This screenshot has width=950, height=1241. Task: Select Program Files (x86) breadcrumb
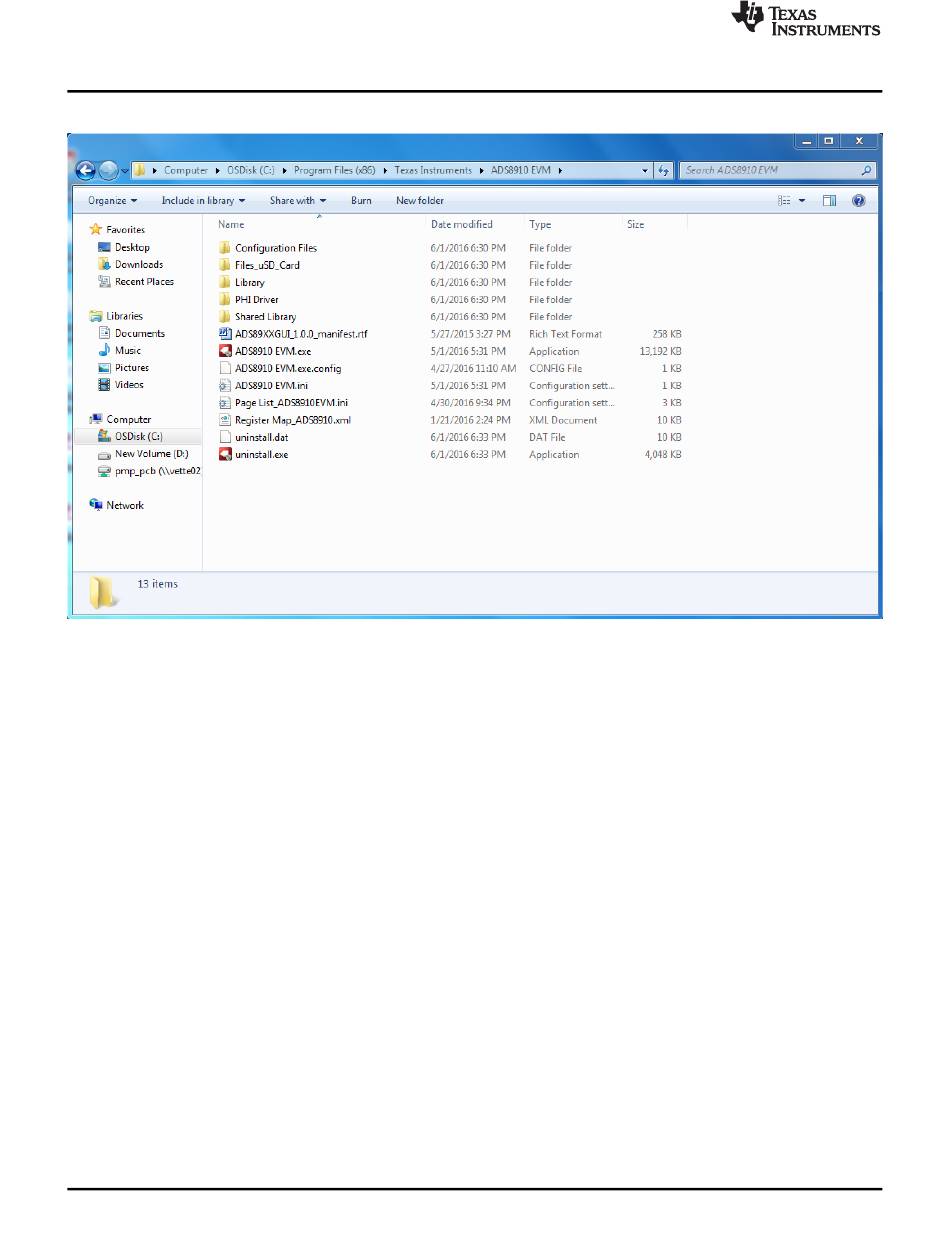[334, 171]
